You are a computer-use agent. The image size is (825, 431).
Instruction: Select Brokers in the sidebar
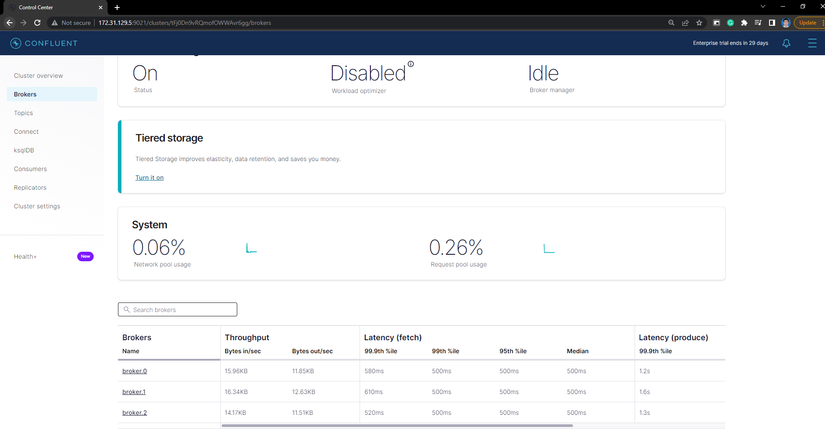[52, 94]
